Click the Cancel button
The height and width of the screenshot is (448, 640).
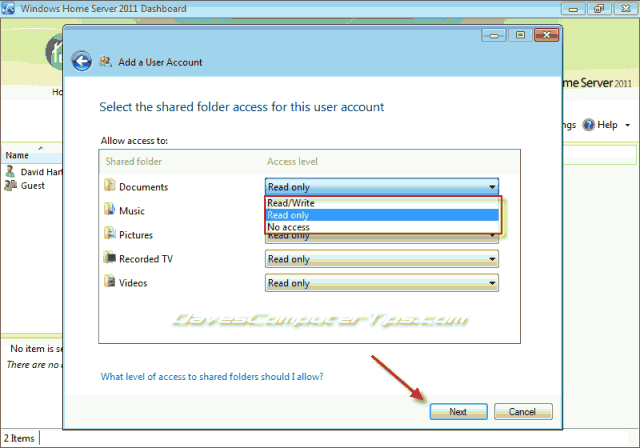(523, 412)
